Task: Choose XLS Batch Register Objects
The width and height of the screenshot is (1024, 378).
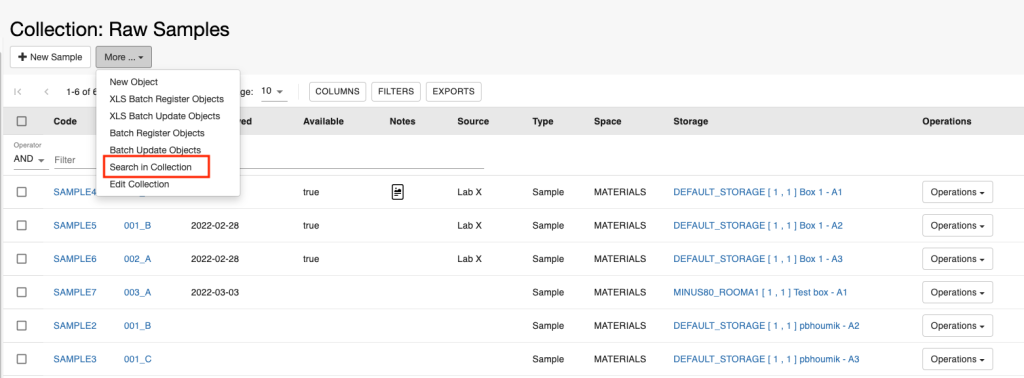Action: (x=167, y=99)
